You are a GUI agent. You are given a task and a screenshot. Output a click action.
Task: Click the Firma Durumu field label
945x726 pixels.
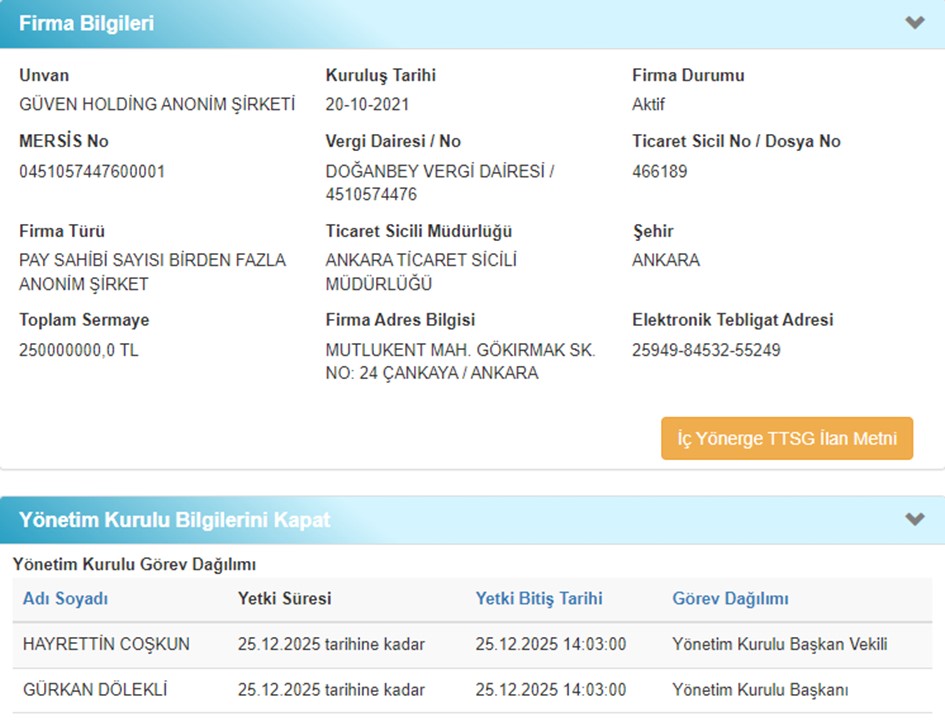pyautogui.click(x=688, y=75)
